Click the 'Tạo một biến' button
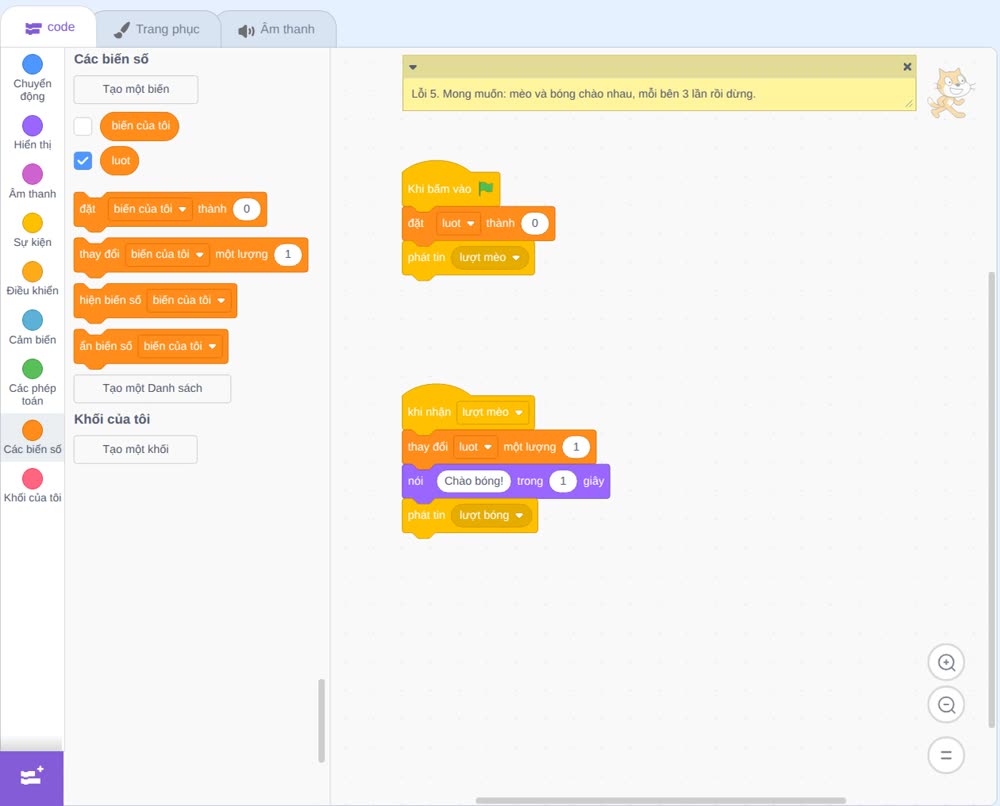 coord(136,89)
